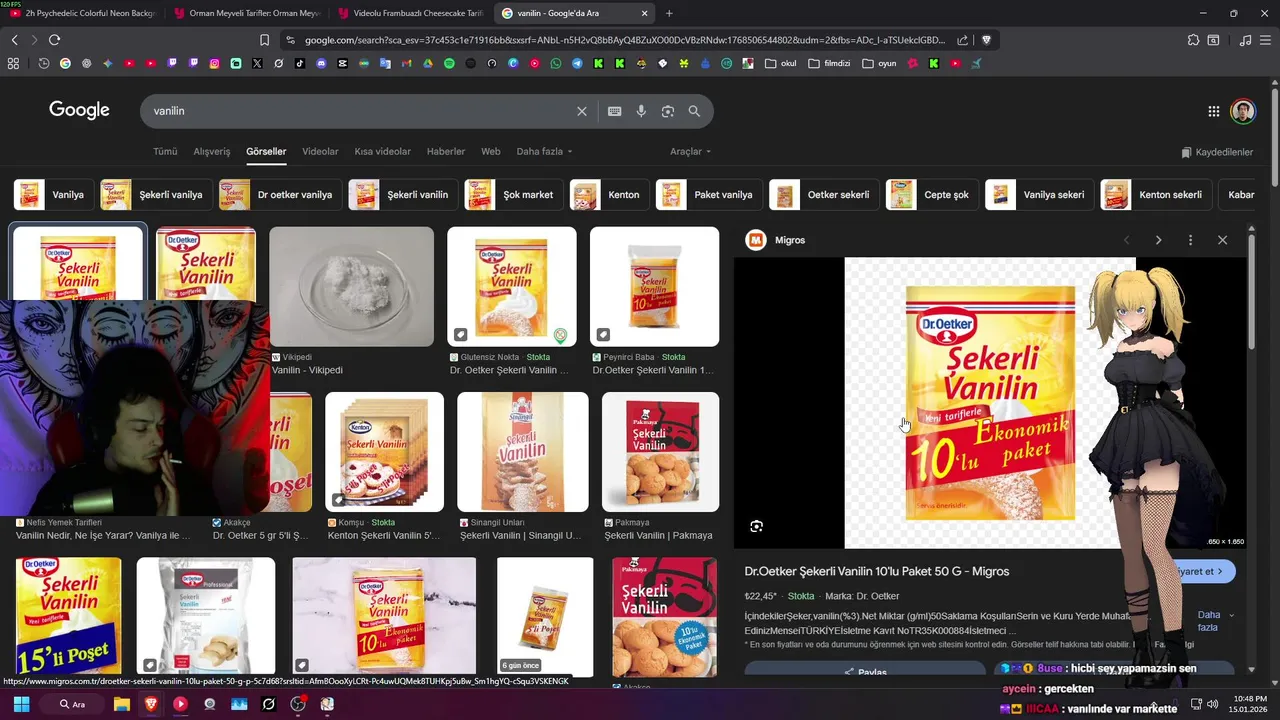Show previous image in preview panel
Screen dimensions: 1280x720
(1126, 240)
